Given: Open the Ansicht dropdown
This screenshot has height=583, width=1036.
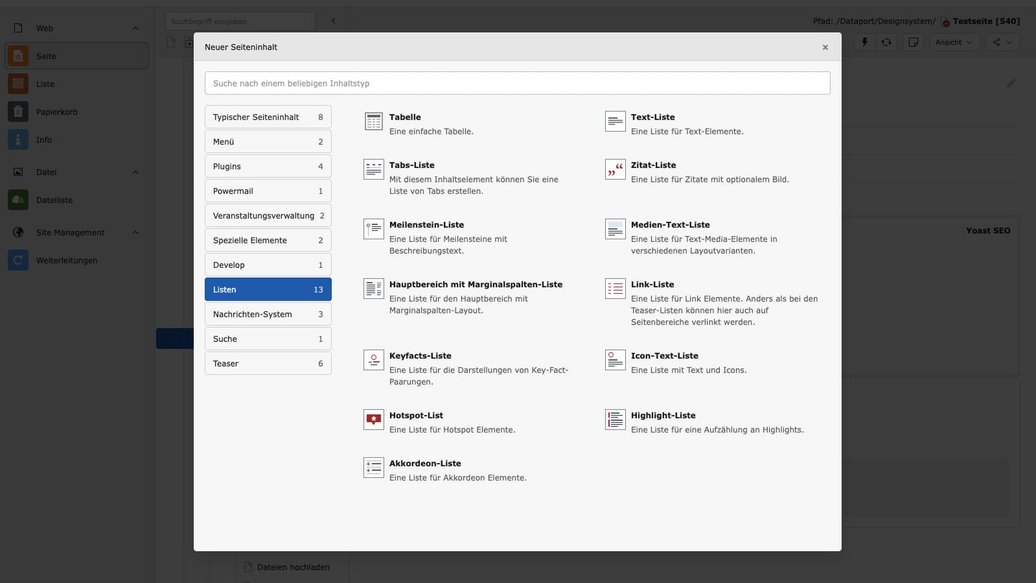Looking at the screenshot, I should click(x=954, y=42).
